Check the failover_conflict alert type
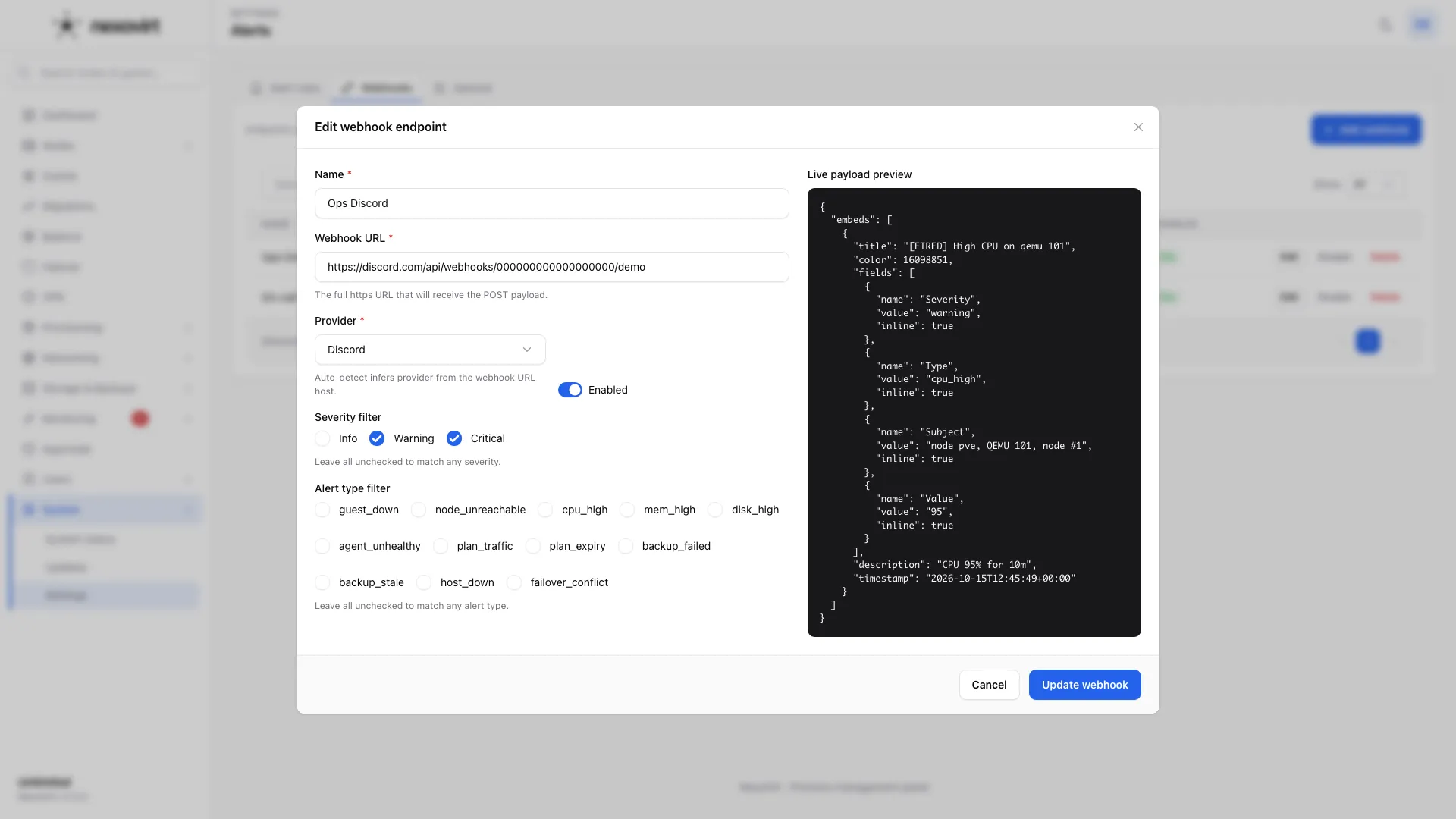This screenshot has width=1456, height=819. (x=514, y=582)
